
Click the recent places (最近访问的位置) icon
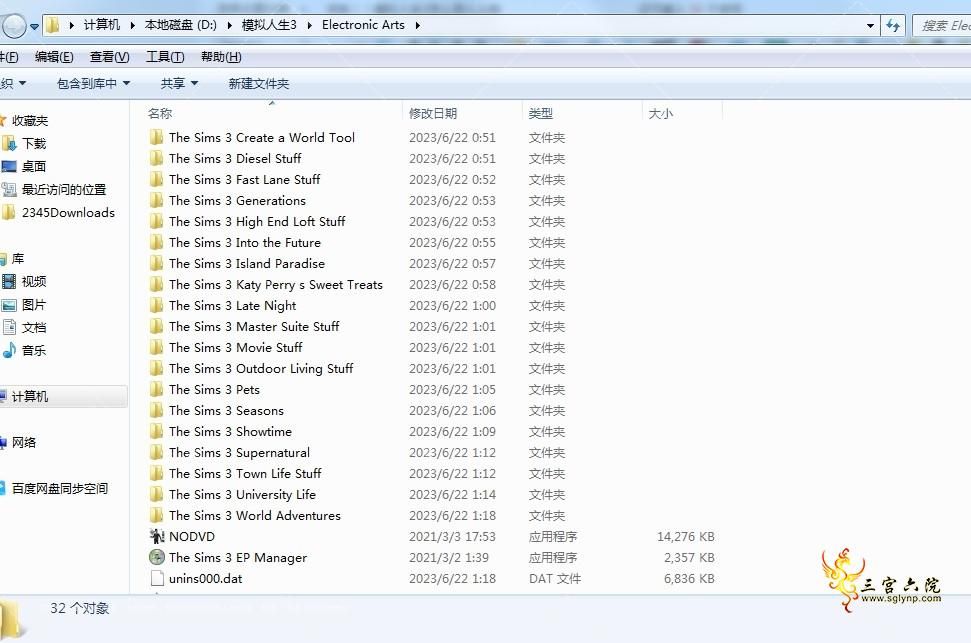(x=9, y=189)
